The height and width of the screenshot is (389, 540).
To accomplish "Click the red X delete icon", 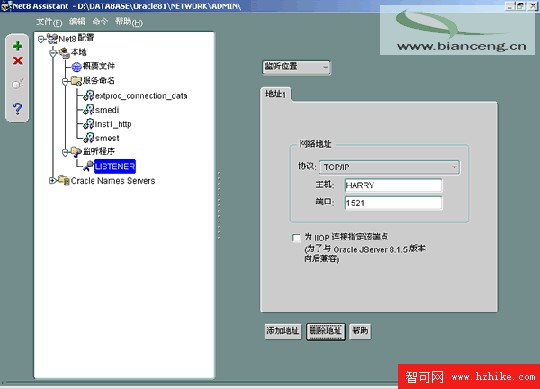I will tap(18, 61).
